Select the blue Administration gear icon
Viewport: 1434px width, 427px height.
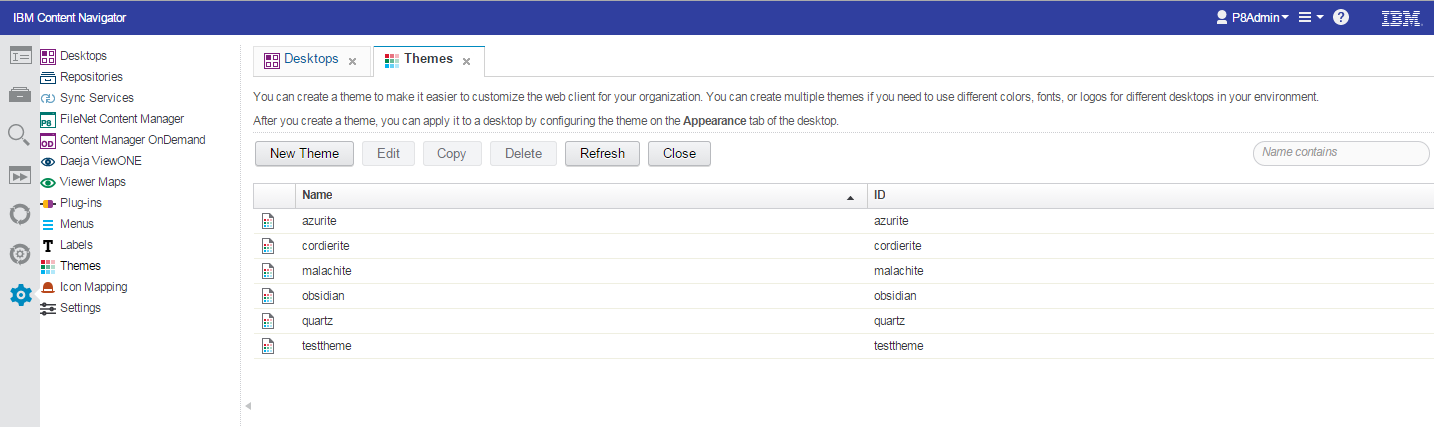click(20, 295)
